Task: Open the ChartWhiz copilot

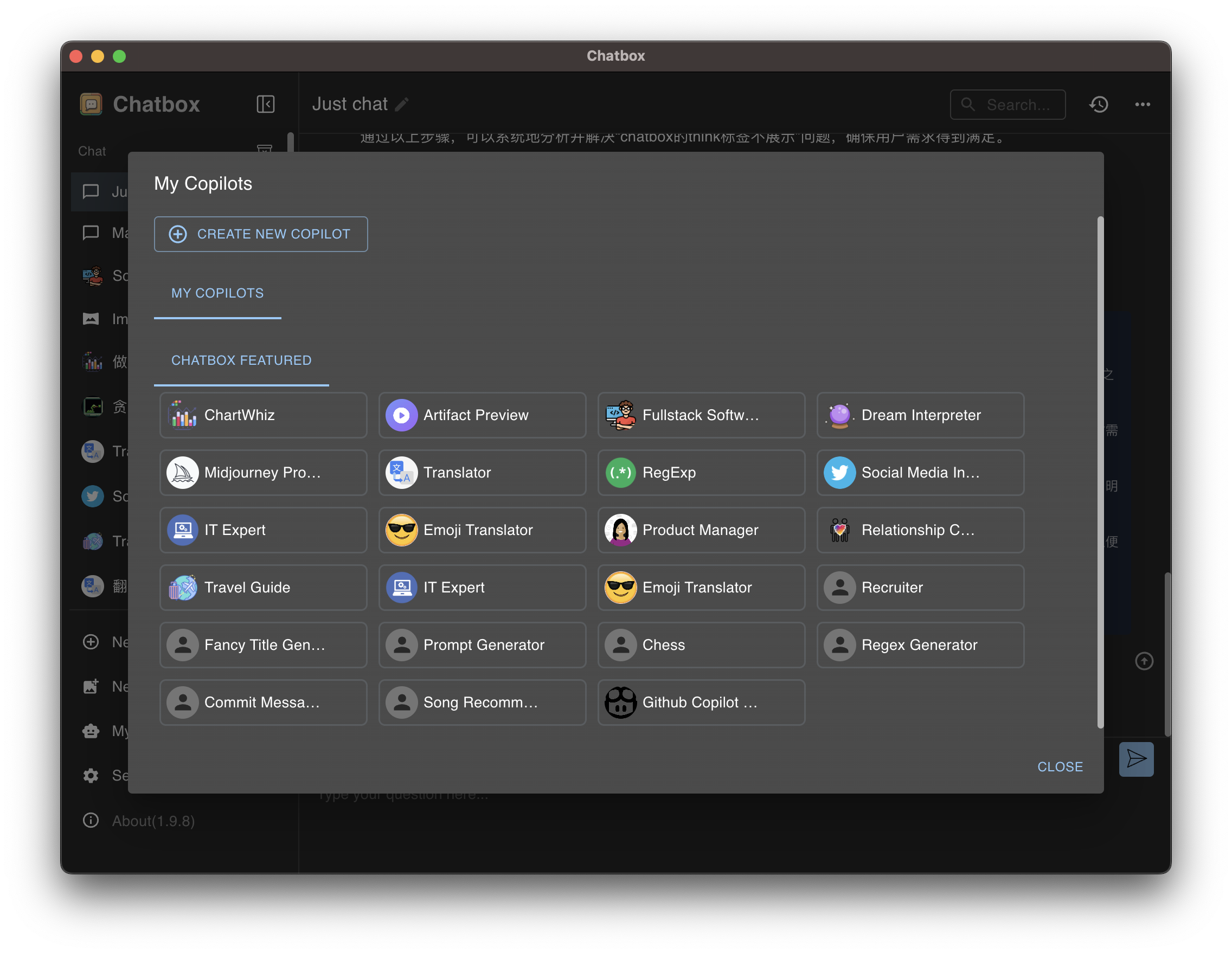Action: point(264,415)
